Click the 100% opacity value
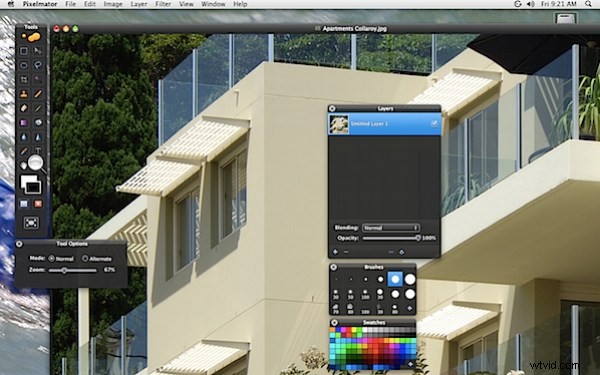This screenshot has width=600, height=375. (x=429, y=238)
